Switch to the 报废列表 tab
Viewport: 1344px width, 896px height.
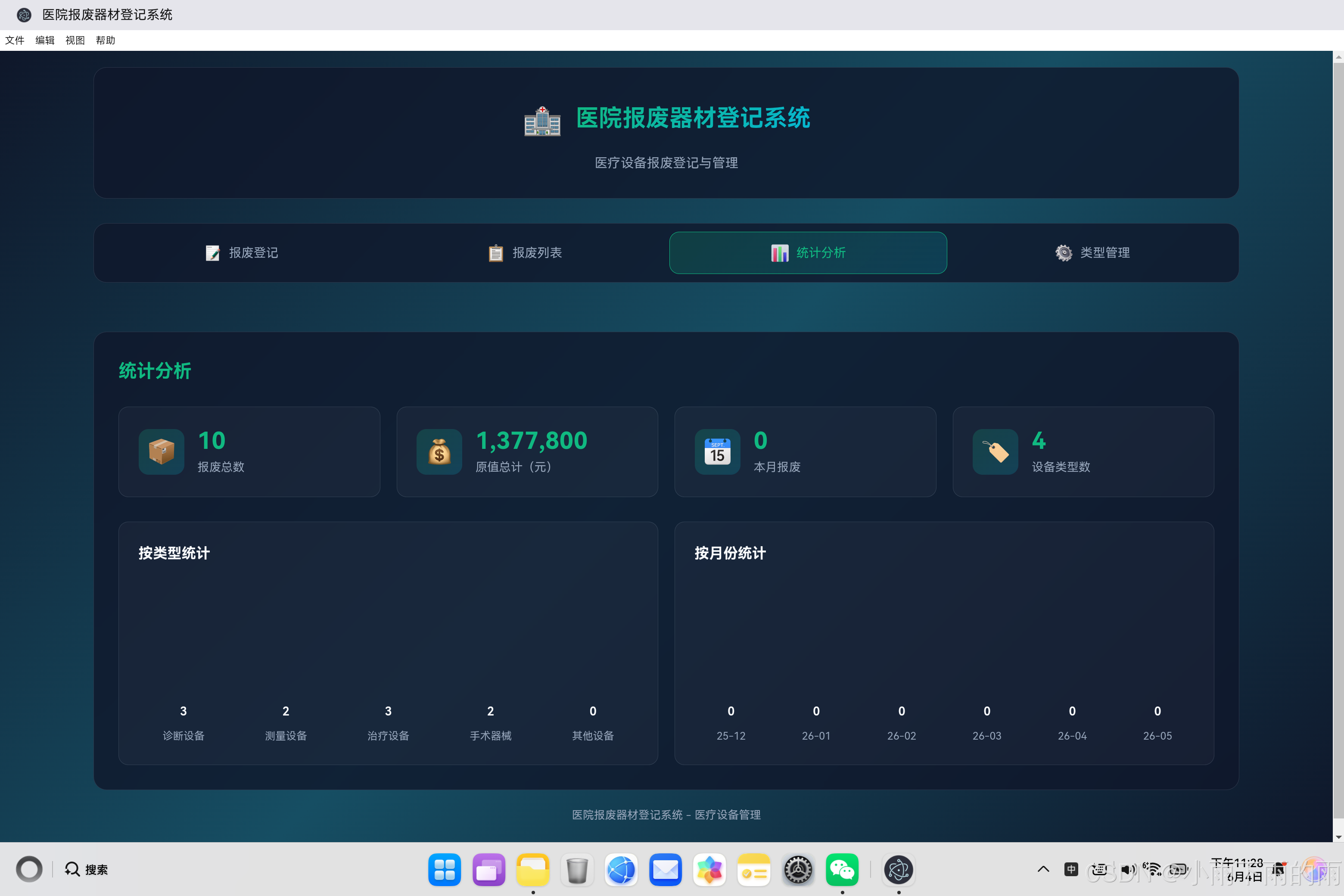[525, 252]
